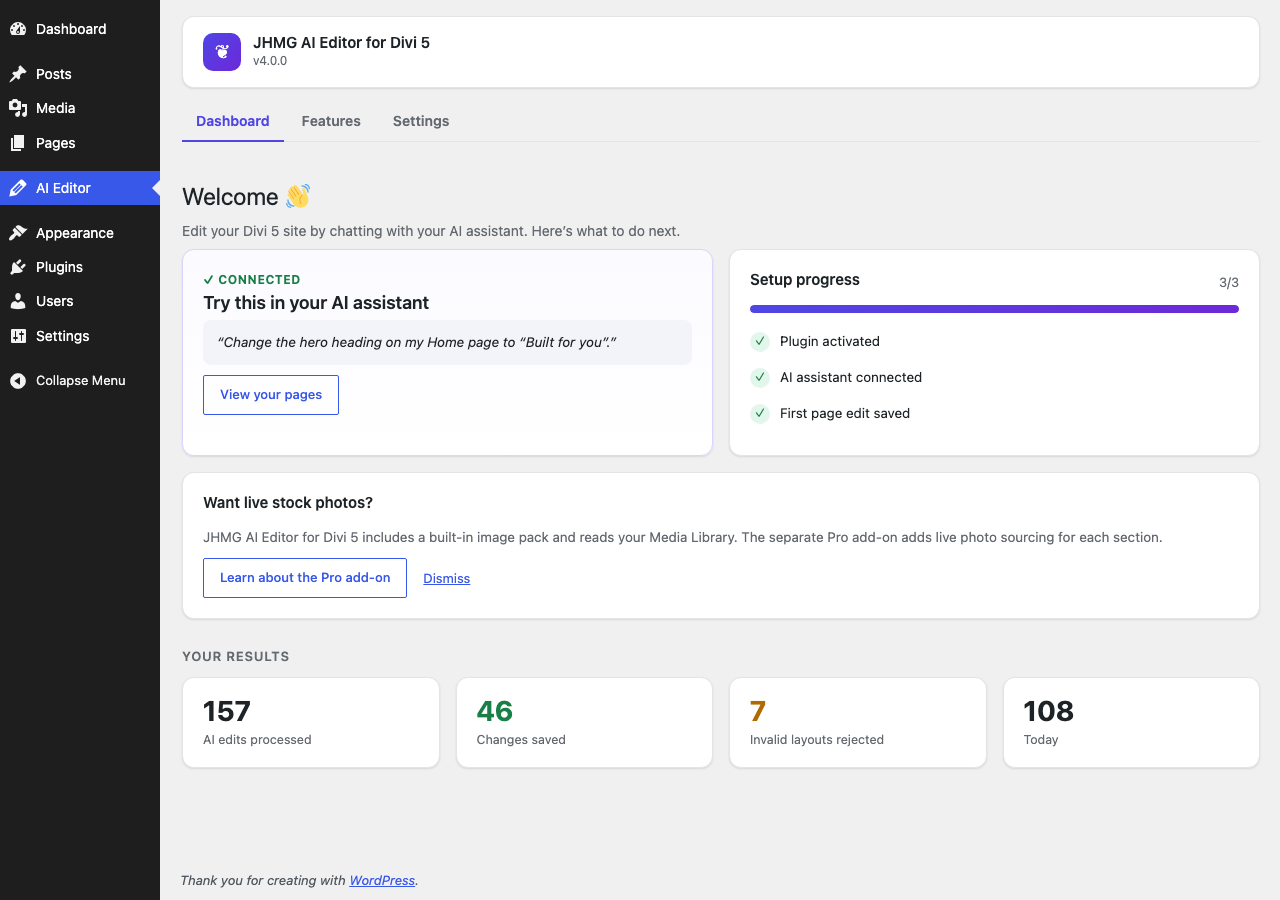1280x900 pixels.
Task: Open the plugin Settings tab
Action: 421,121
